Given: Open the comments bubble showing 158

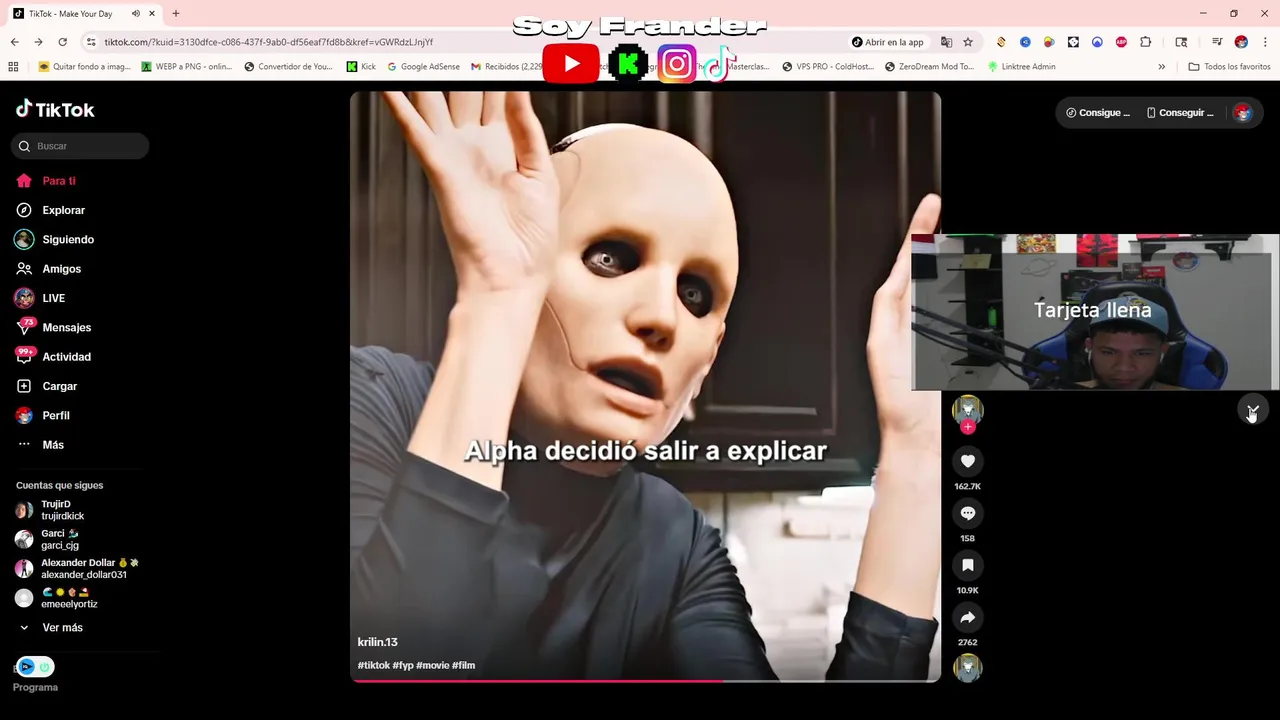Looking at the screenshot, I should (967, 513).
